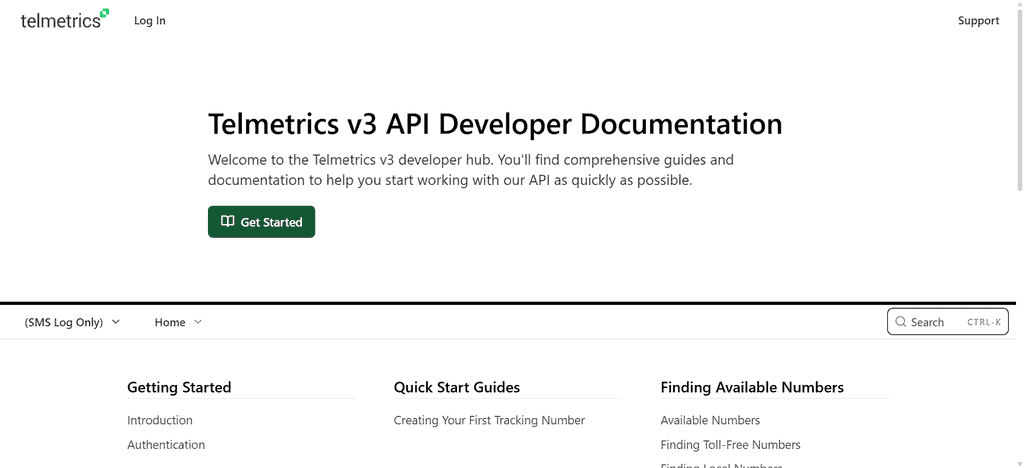This screenshot has height=468, width=1024.
Task: Focus the Search CTRL-K field
Action: click(948, 322)
